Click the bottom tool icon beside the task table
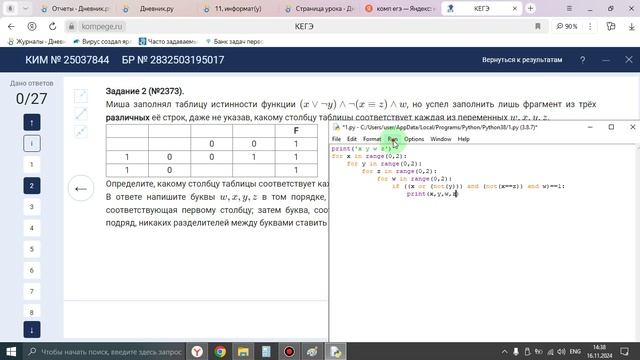Viewport: 640px width, 360px height. (x=81, y=131)
